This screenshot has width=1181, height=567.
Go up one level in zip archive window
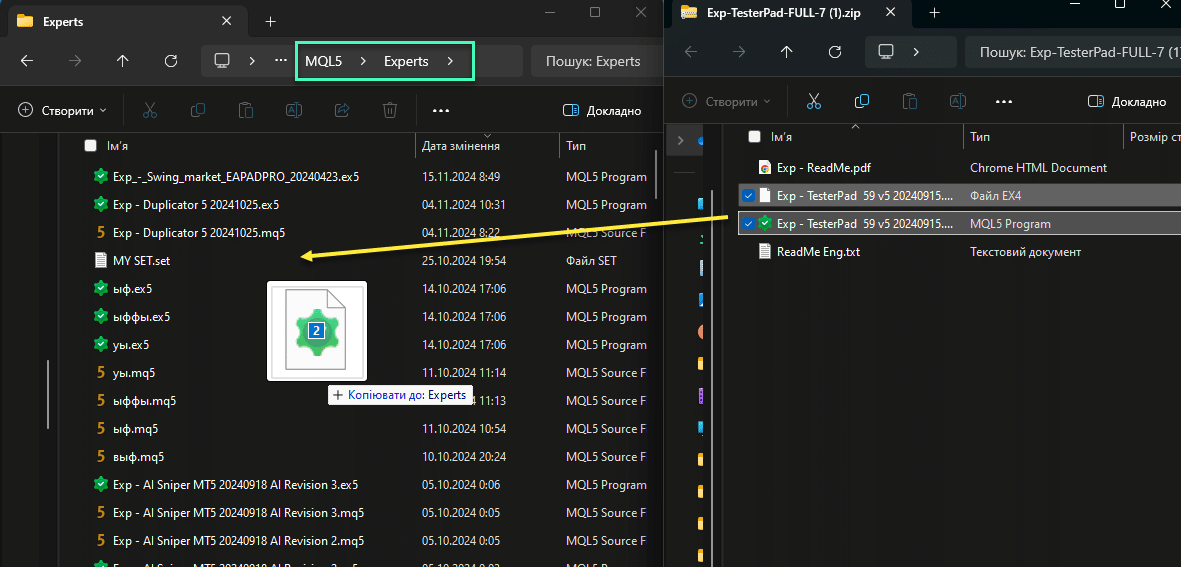(x=787, y=52)
